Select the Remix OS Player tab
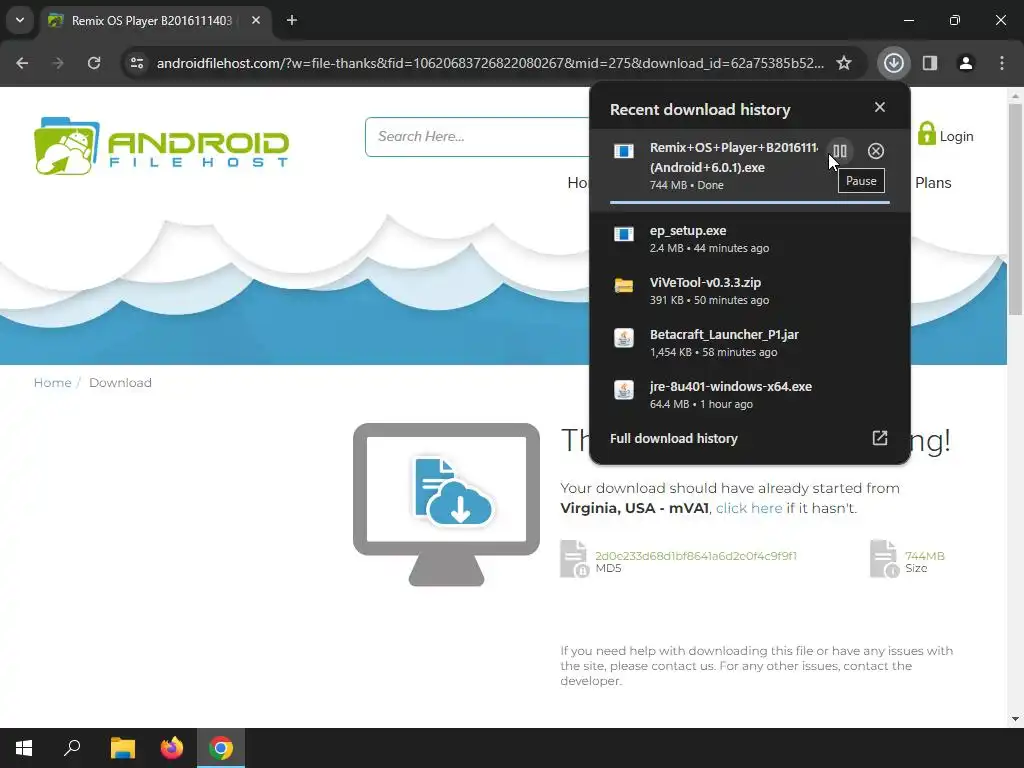 tap(155, 21)
